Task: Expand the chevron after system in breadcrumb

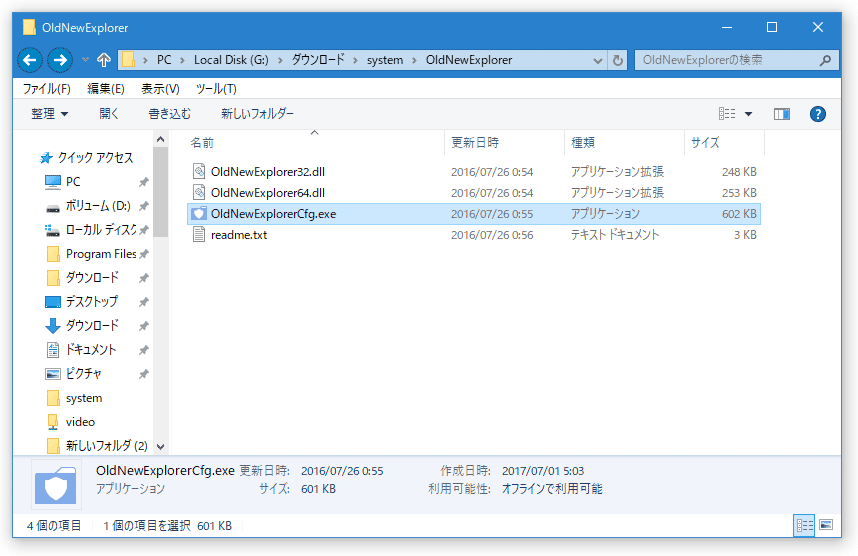Action: [414, 60]
